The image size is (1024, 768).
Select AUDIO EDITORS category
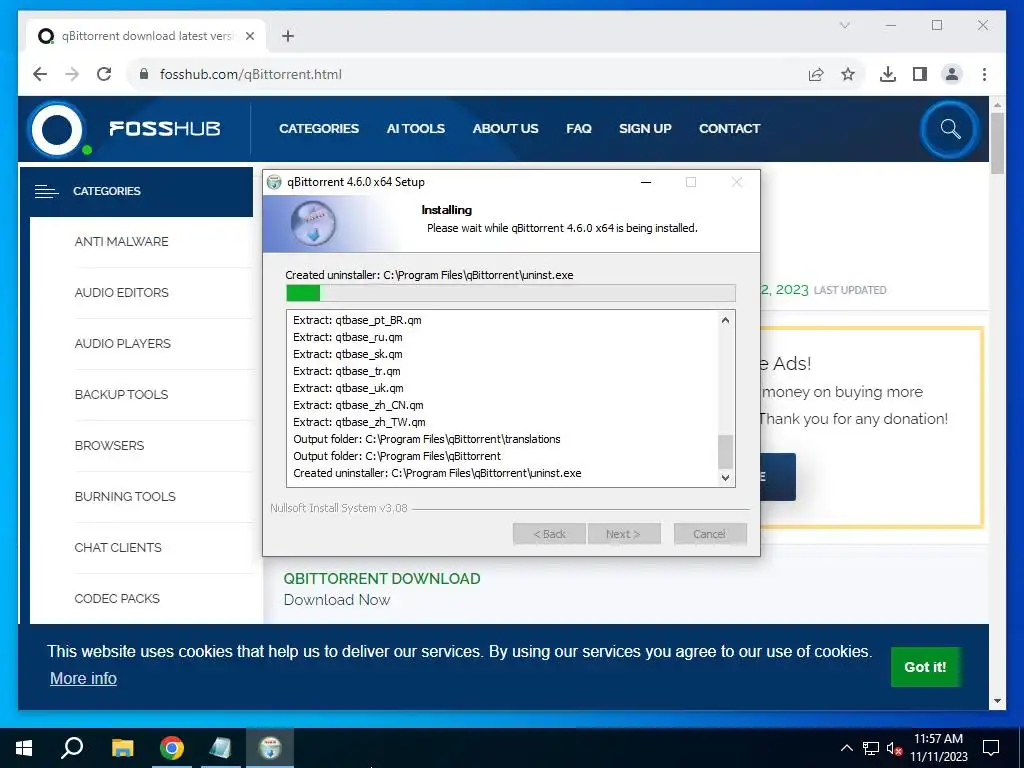coord(121,293)
